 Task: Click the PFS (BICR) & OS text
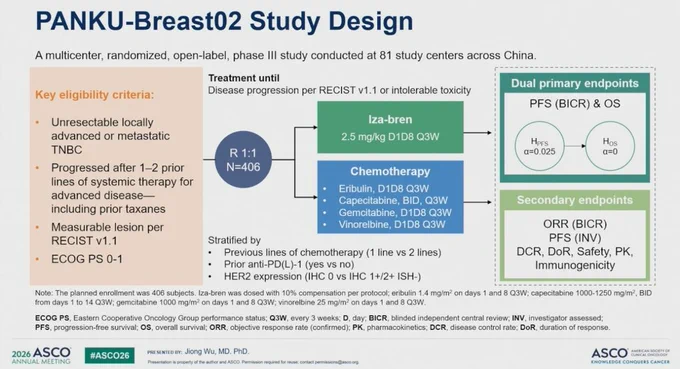[575, 104]
